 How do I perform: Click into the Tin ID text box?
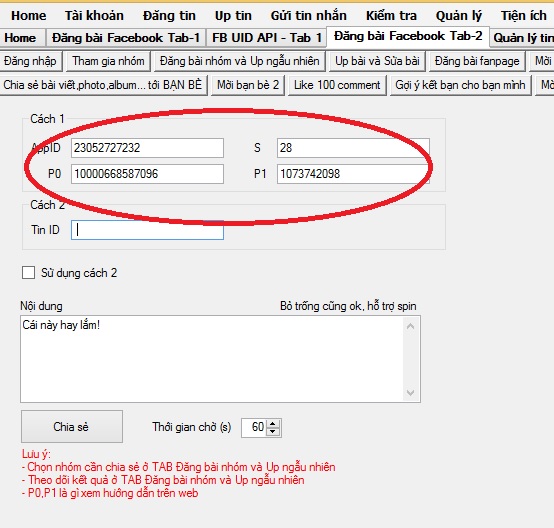click(147, 230)
